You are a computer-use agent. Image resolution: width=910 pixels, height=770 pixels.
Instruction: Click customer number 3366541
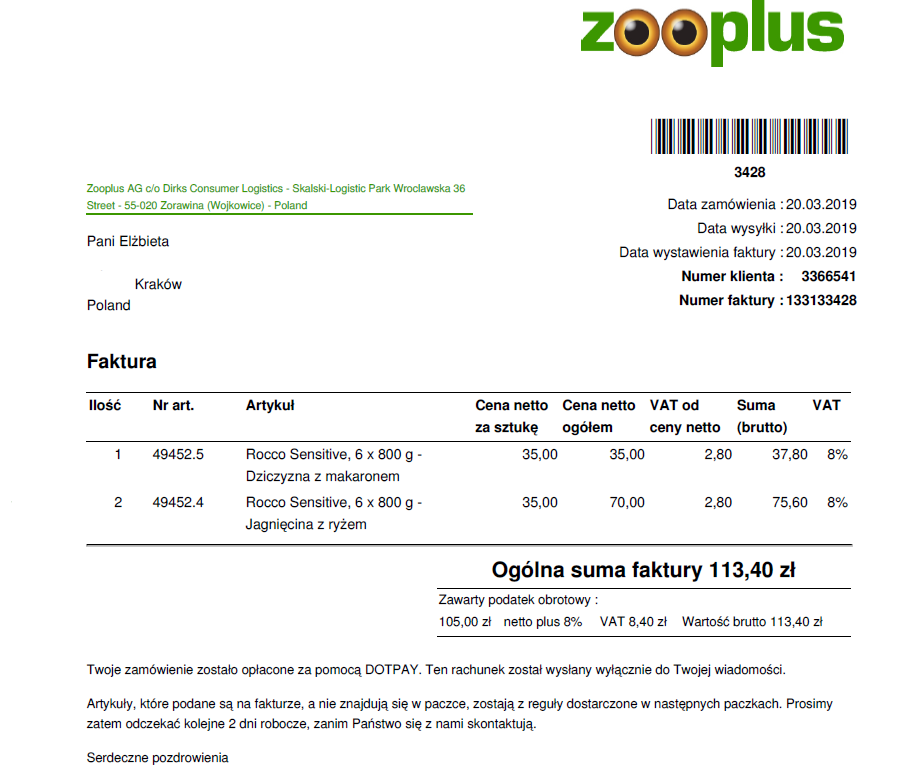point(828,276)
